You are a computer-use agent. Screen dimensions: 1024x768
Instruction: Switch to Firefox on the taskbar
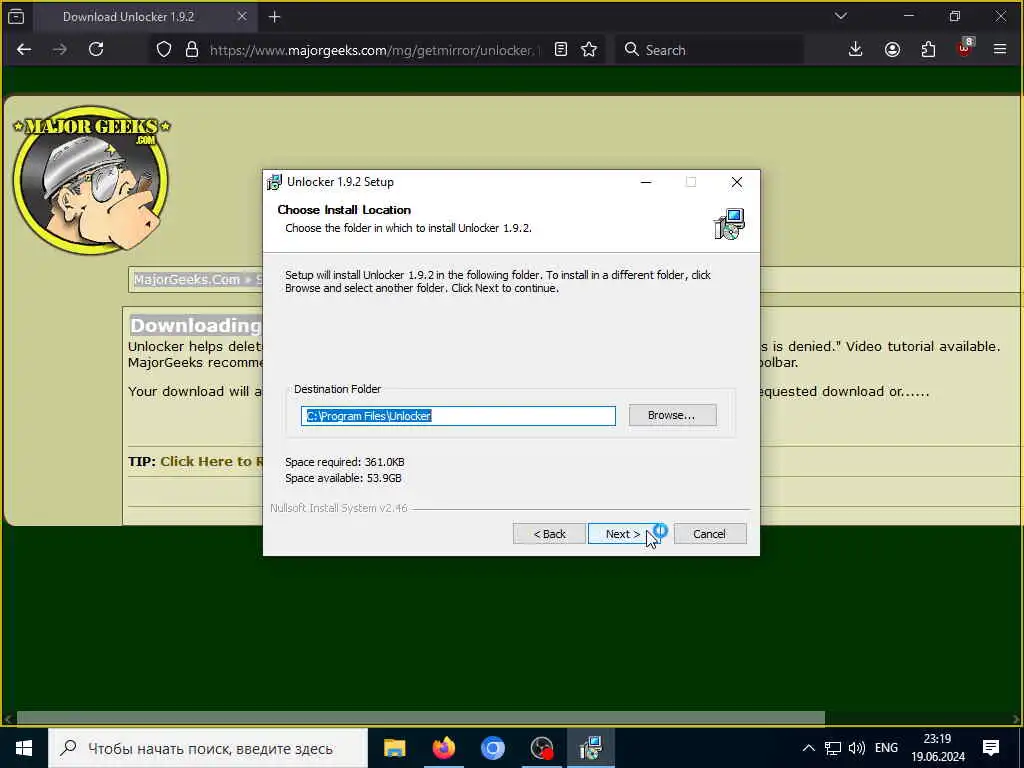pyautogui.click(x=443, y=748)
